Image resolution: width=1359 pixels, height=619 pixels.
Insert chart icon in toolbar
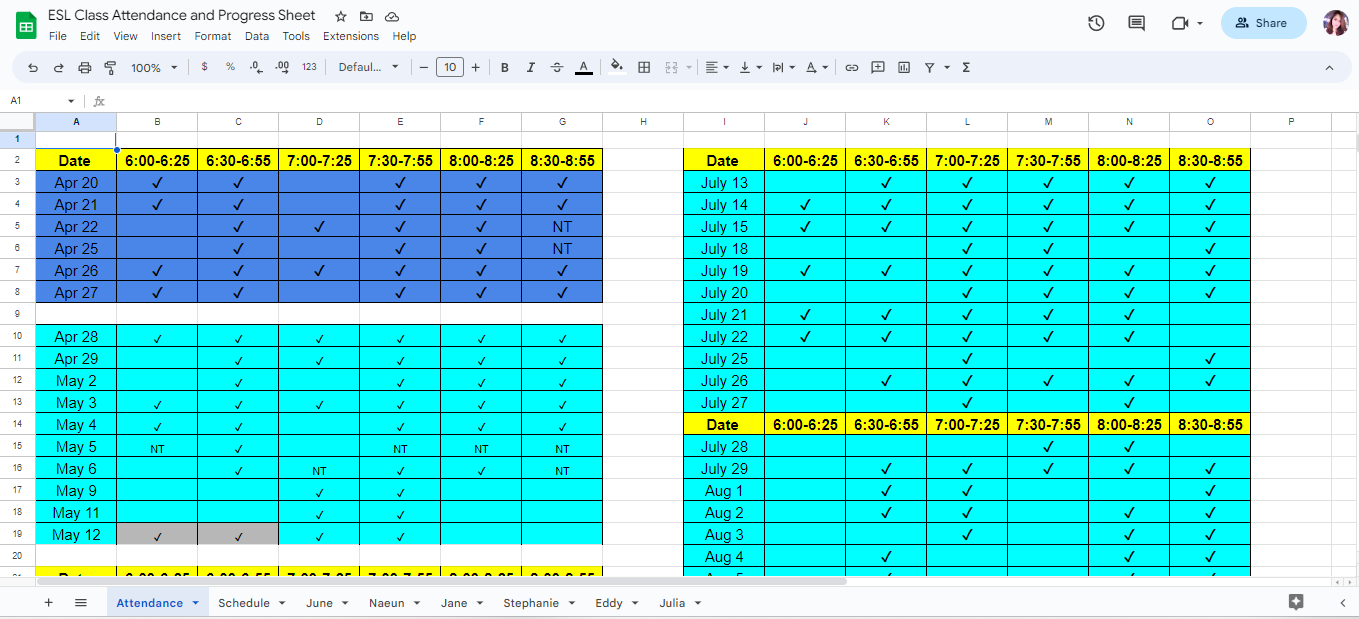[x=904, y=67]
